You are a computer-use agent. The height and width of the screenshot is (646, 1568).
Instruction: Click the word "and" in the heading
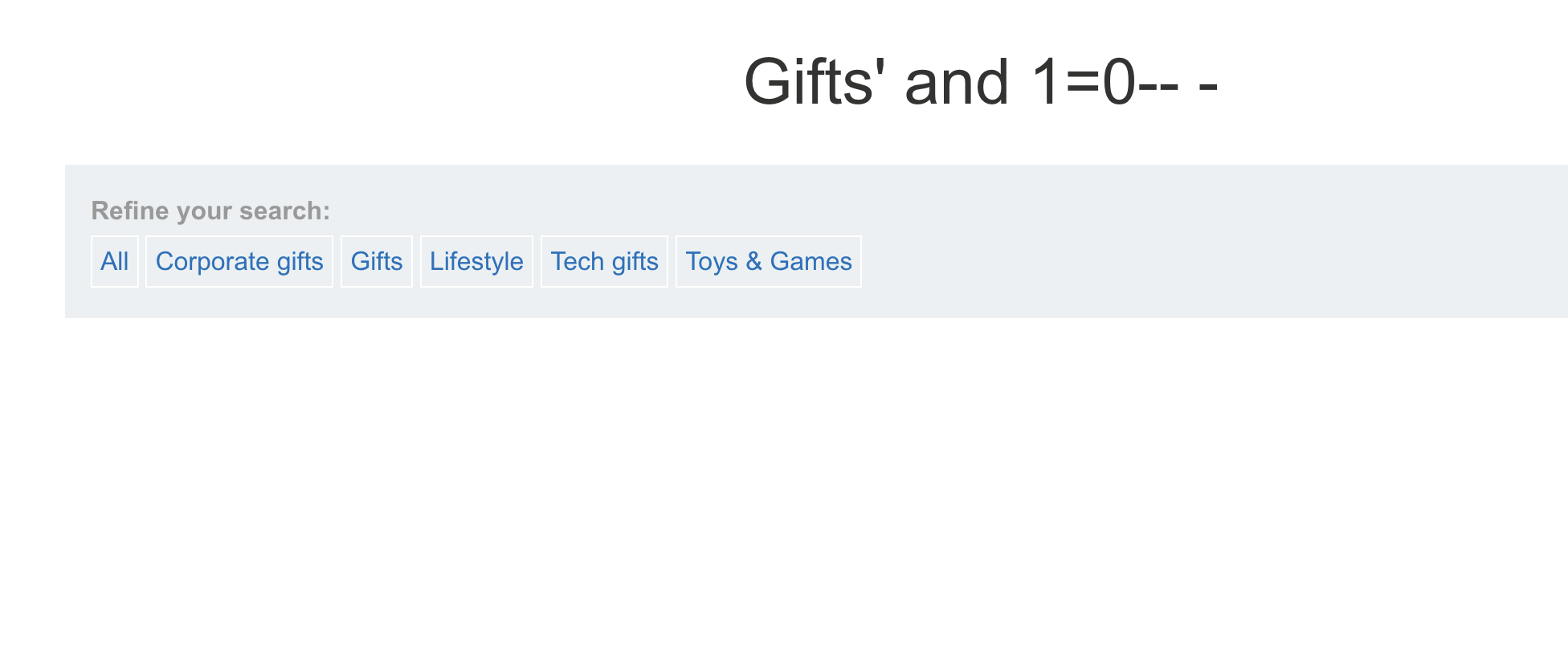(x=957, y=82)
